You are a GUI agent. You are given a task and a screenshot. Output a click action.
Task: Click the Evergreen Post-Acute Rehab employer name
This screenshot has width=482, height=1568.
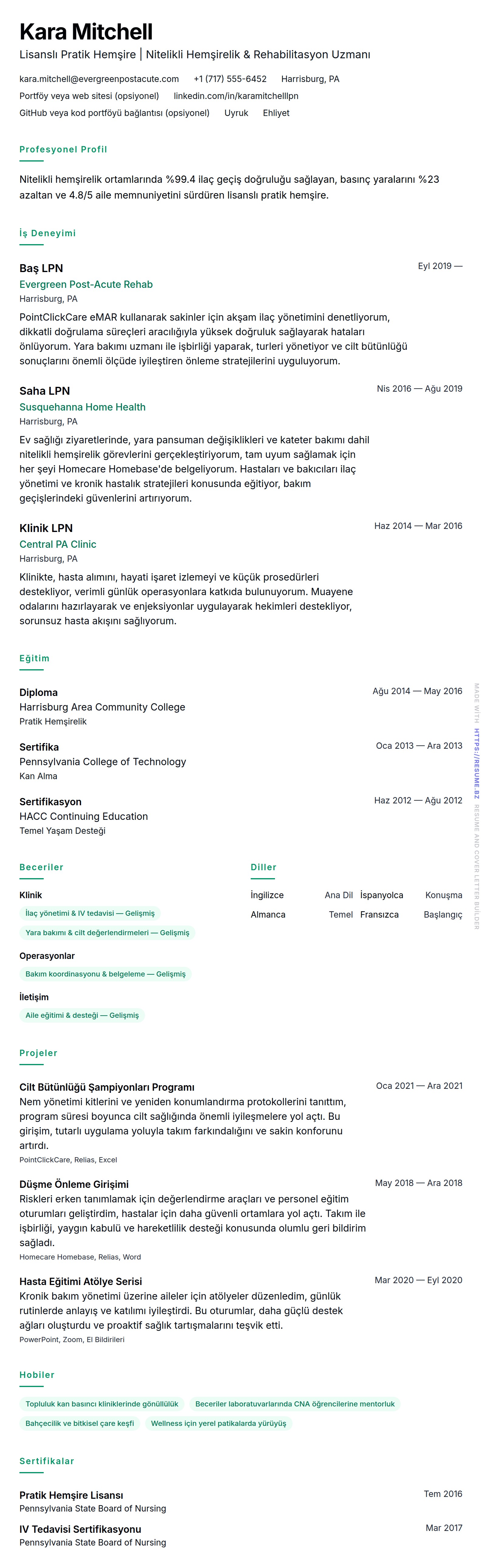86,284
